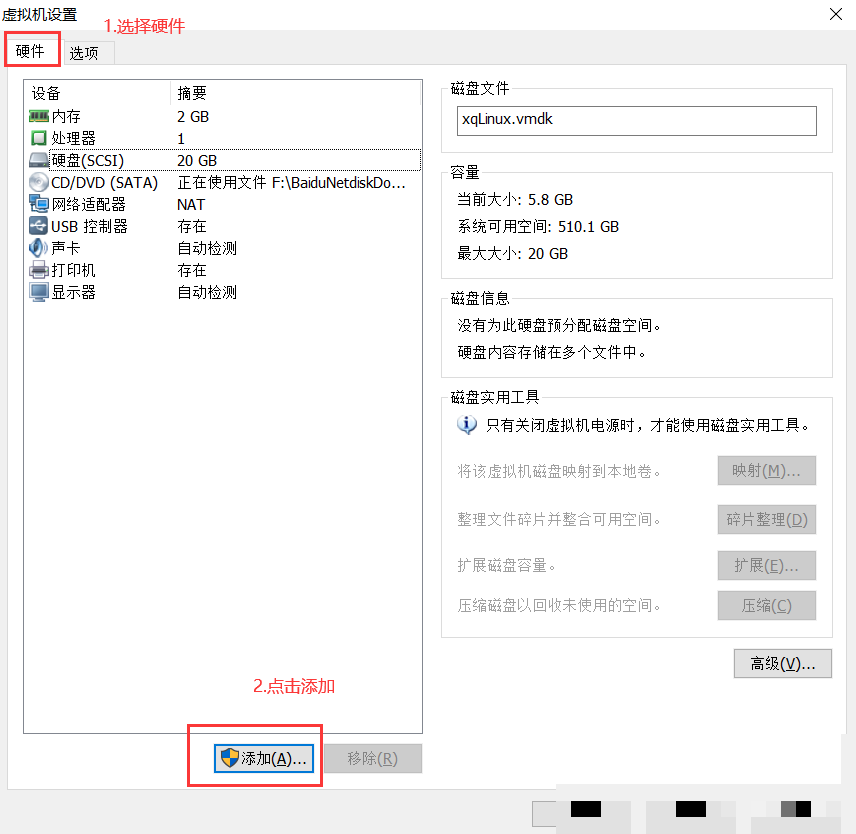Click the '20 GB' hard disk summary

pos(197,160)
